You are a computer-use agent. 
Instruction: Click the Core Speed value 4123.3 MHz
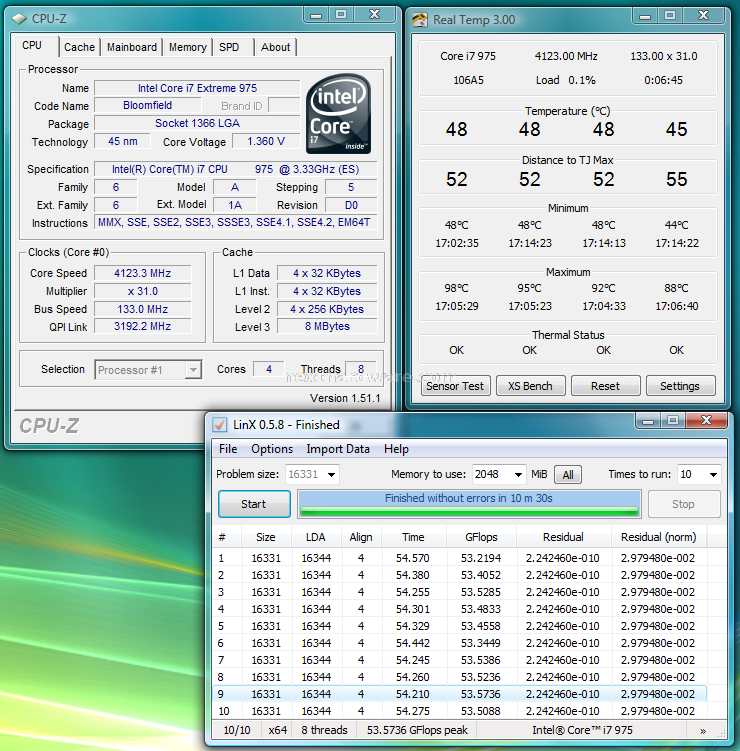pyautogui.click(x=143, y=273)
